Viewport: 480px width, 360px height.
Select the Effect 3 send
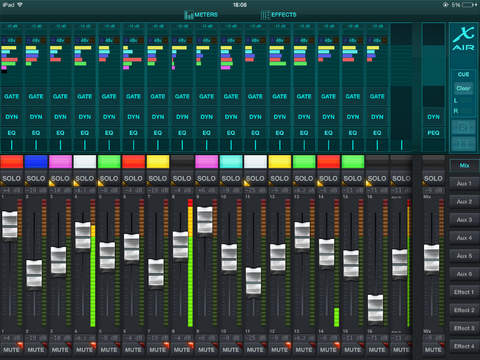464,328
